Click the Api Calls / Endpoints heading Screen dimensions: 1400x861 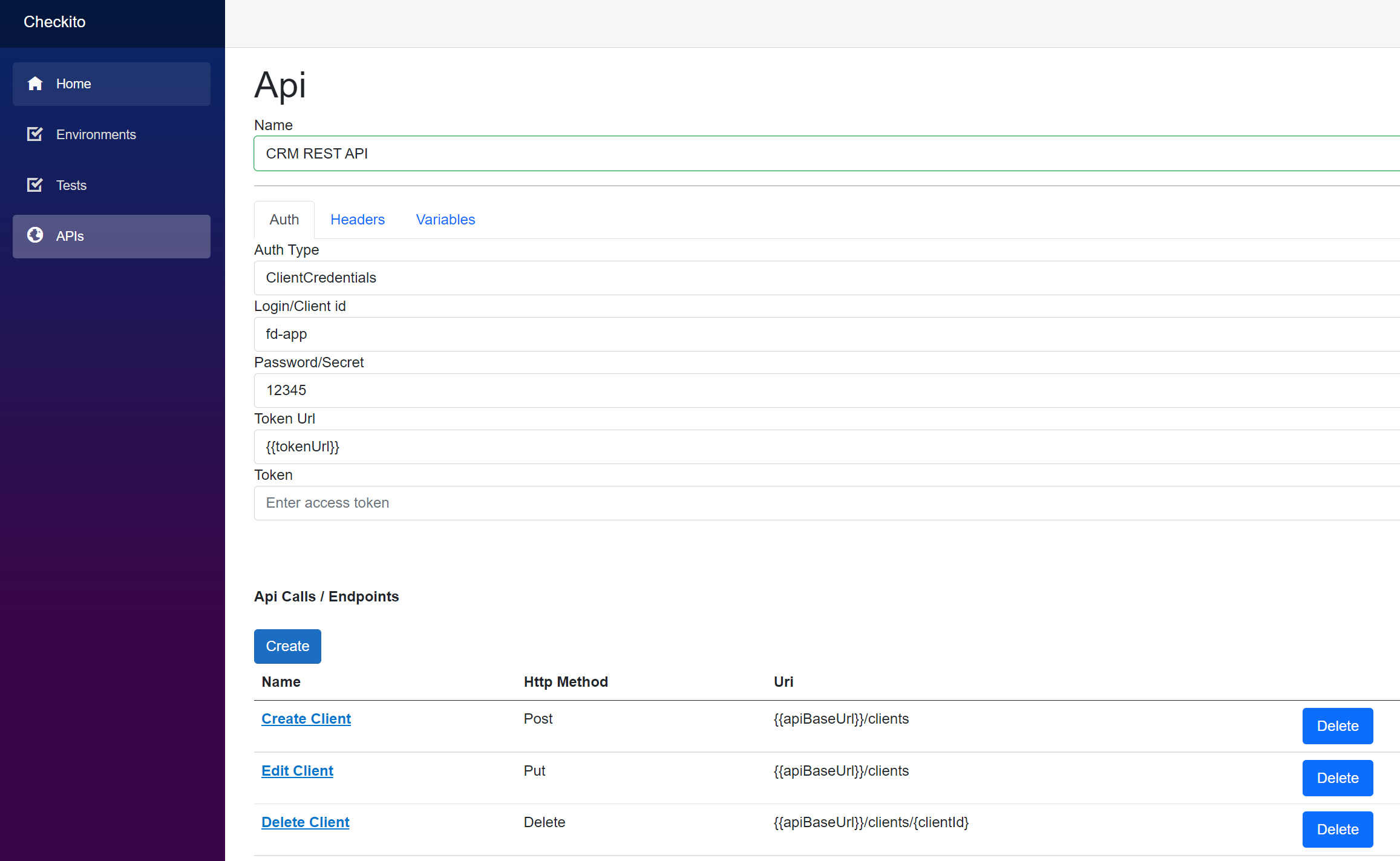coord(327,597)
